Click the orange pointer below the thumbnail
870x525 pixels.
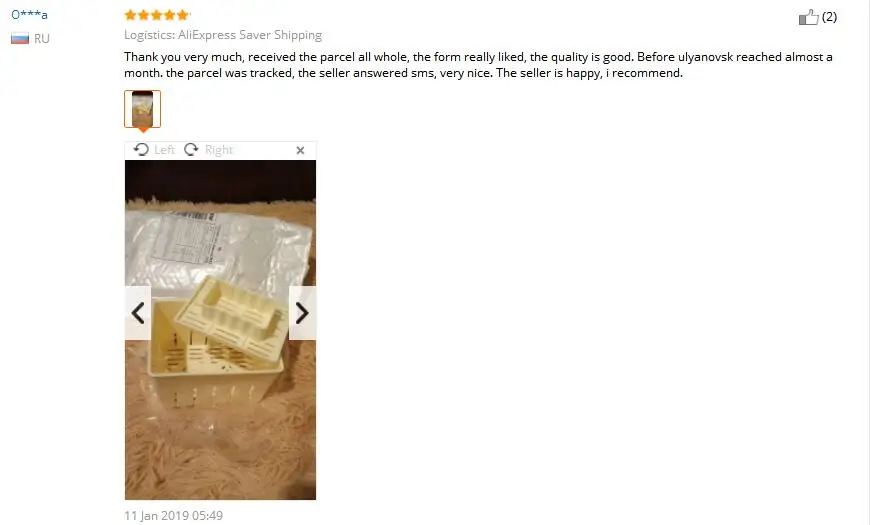tap(143, 130)
